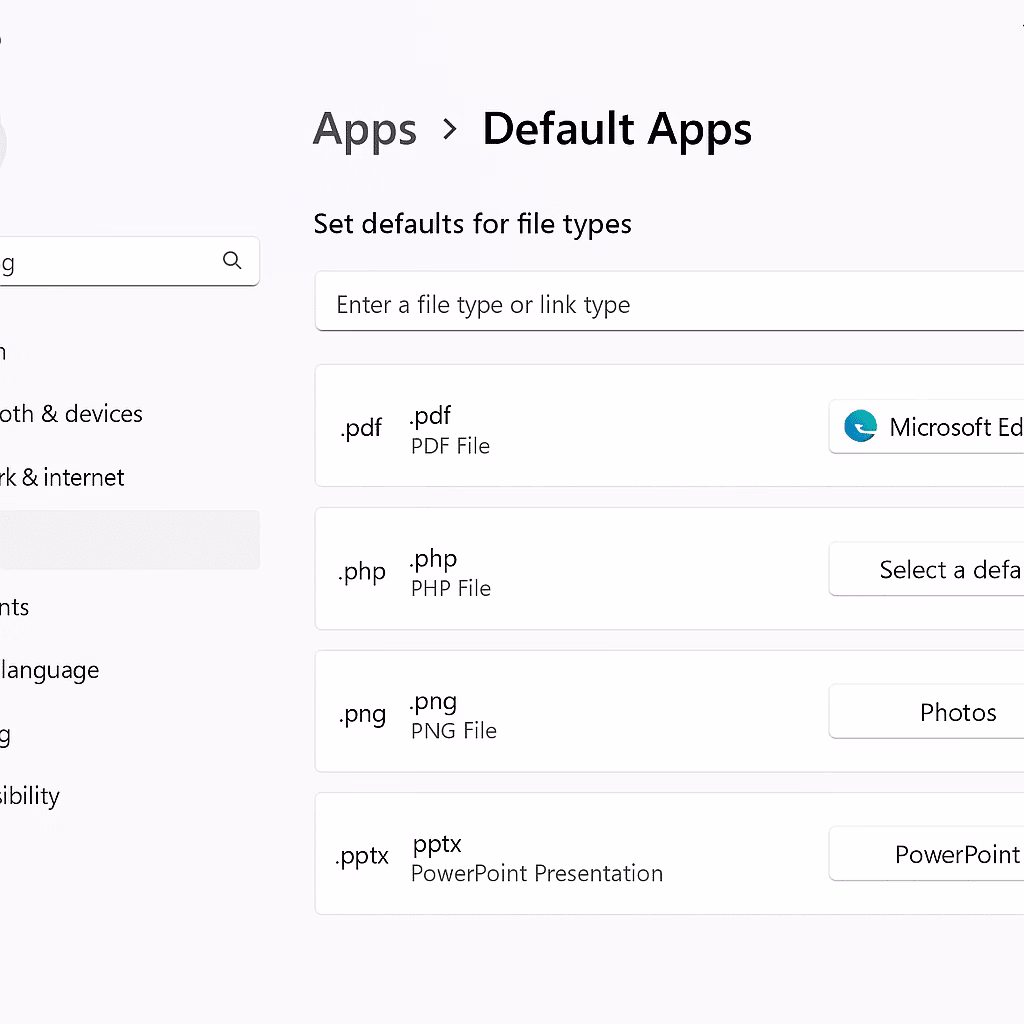The width and height of the screenshot is (1024, 1024).
Task: Click the magnifier icon in sidebar search box
Action: (x=232, y=261)
